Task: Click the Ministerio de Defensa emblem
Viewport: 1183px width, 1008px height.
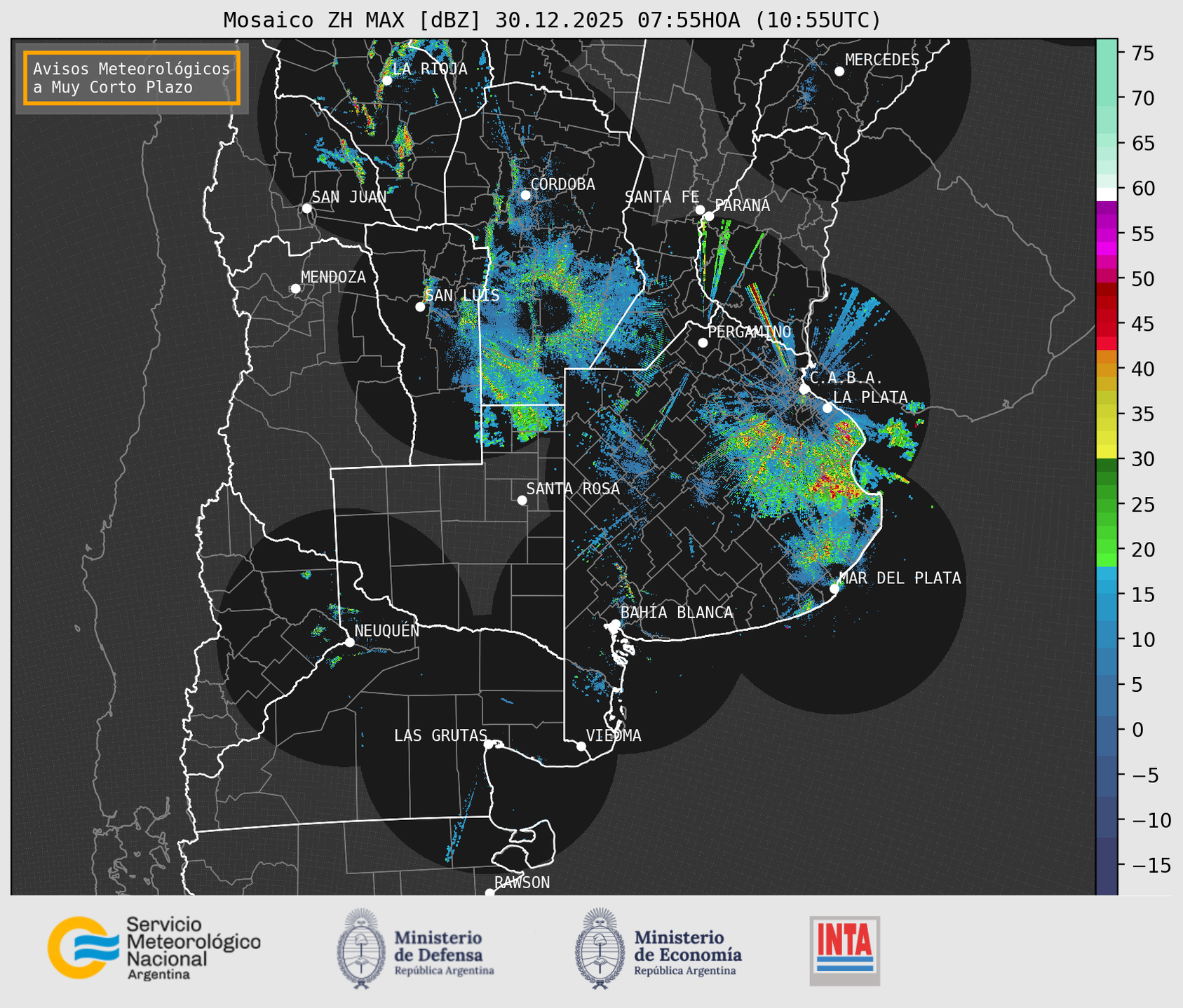Action: coord(361,948)
